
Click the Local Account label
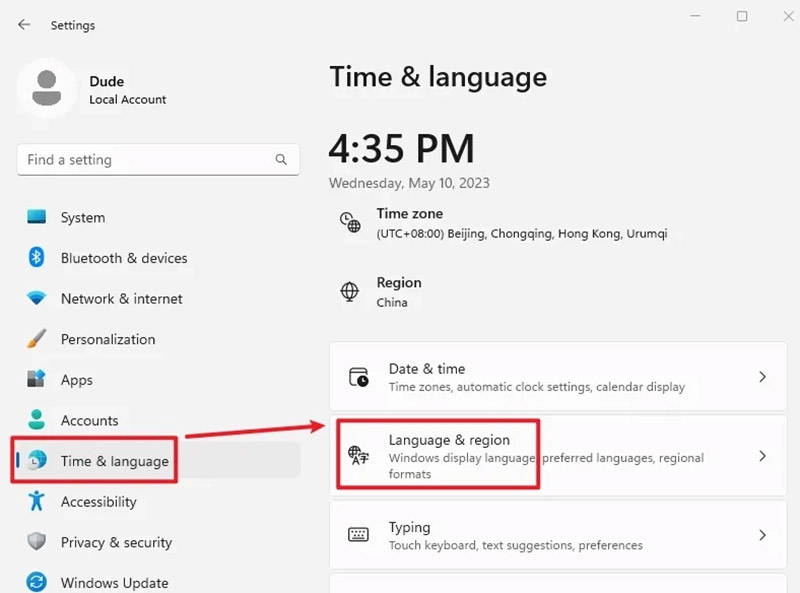click(128, 100)
